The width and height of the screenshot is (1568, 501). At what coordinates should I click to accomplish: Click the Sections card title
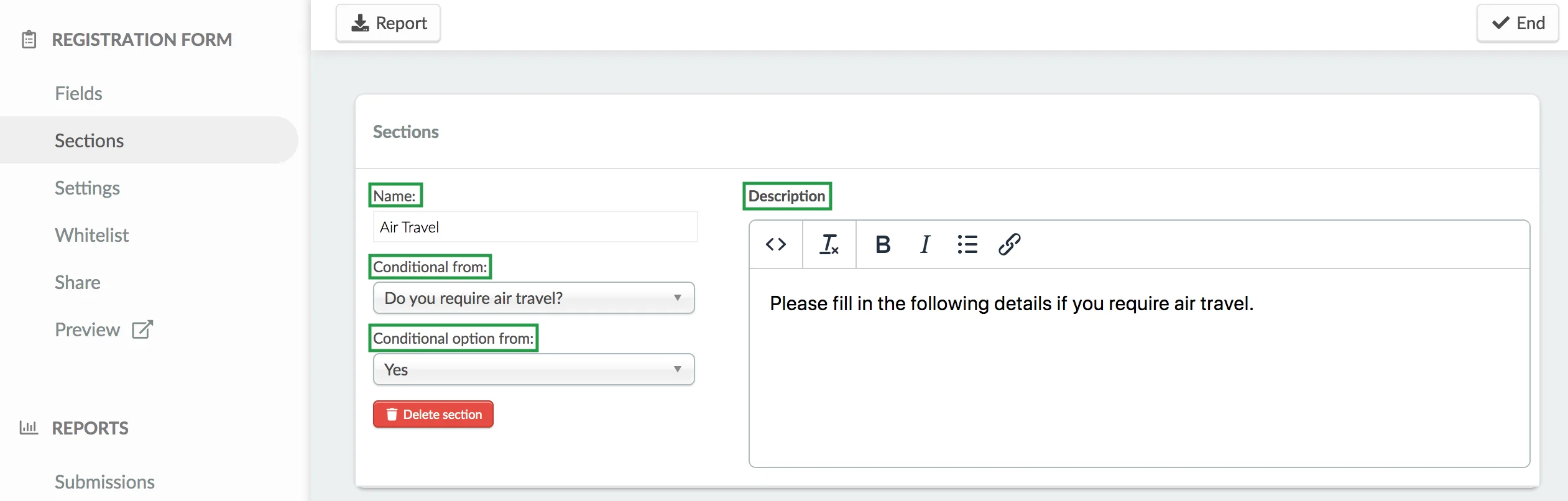(x=405, y=132)
